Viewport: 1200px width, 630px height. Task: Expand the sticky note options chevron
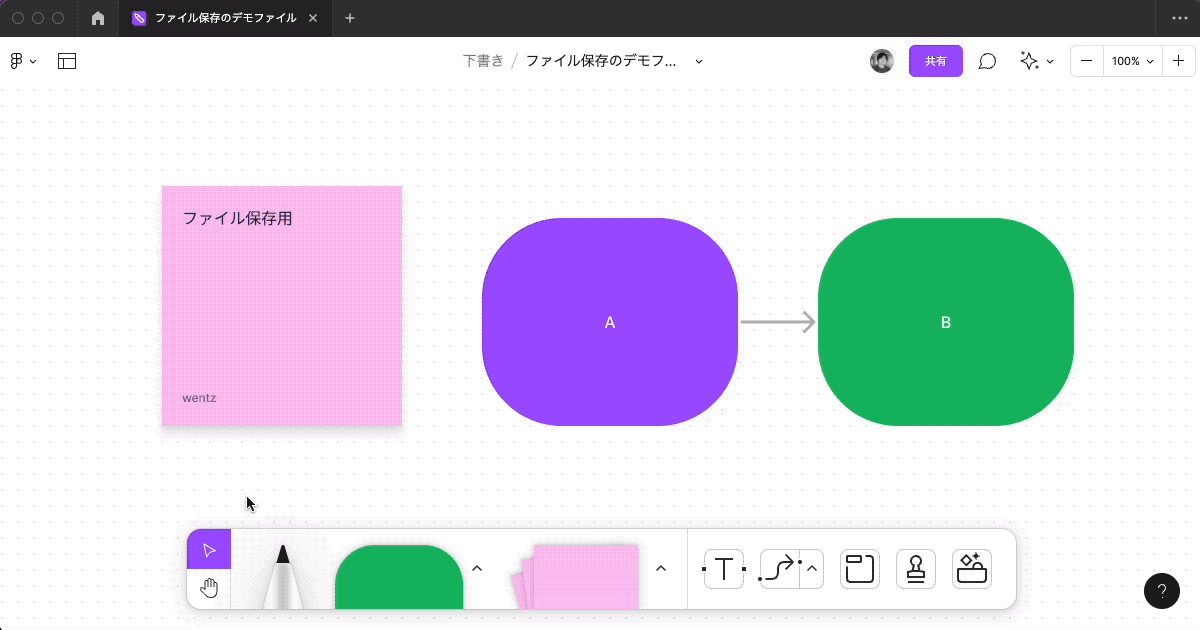point(660,567)
